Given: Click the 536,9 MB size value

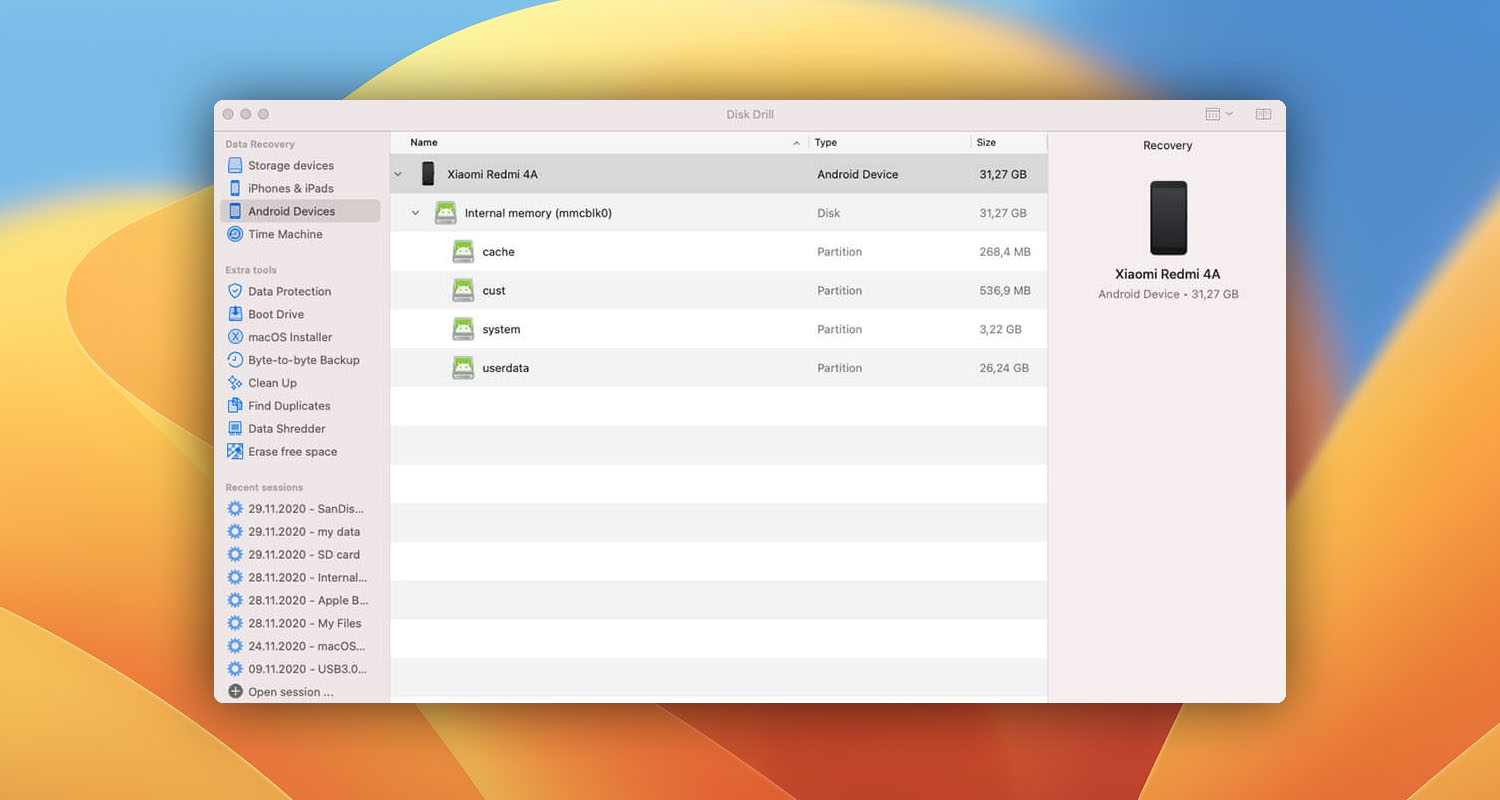Looking at the screenshot, I should coord(1005,291).
